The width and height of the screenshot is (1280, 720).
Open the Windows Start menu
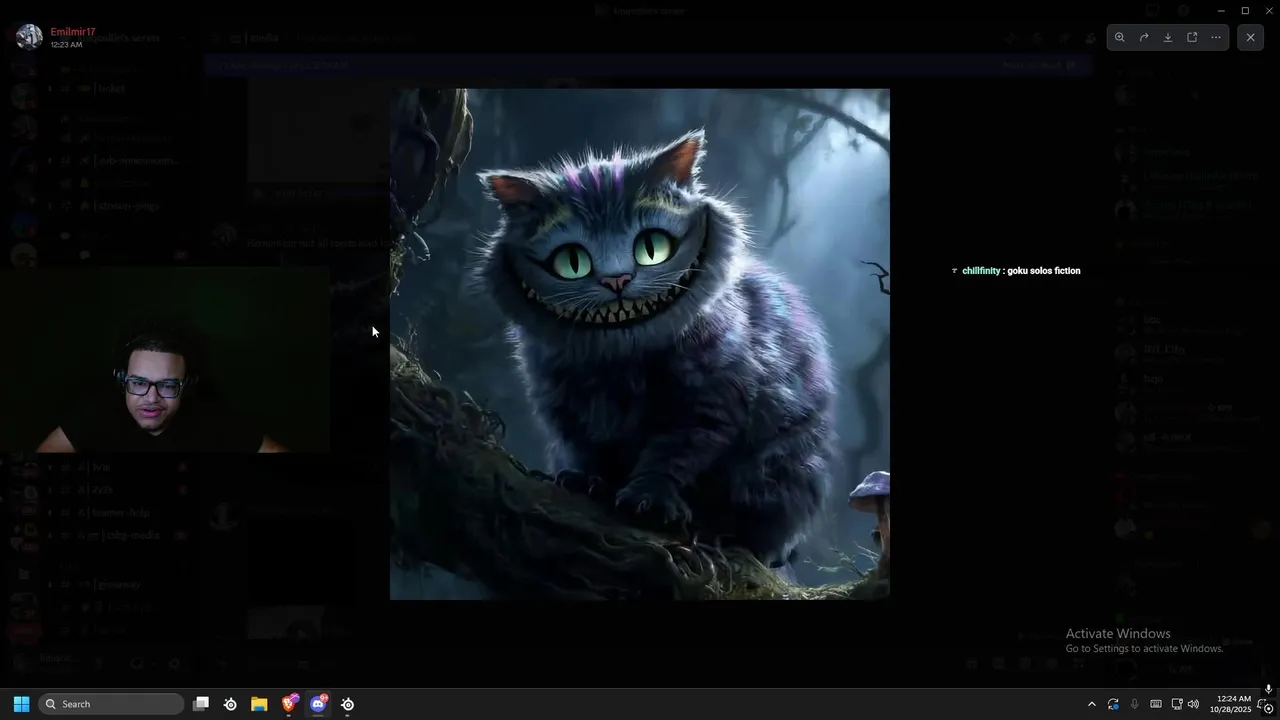coord(21,704)
